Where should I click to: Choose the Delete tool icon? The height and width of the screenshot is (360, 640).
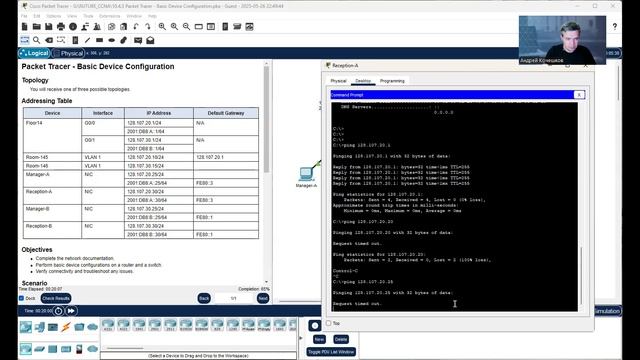point(49,40)
